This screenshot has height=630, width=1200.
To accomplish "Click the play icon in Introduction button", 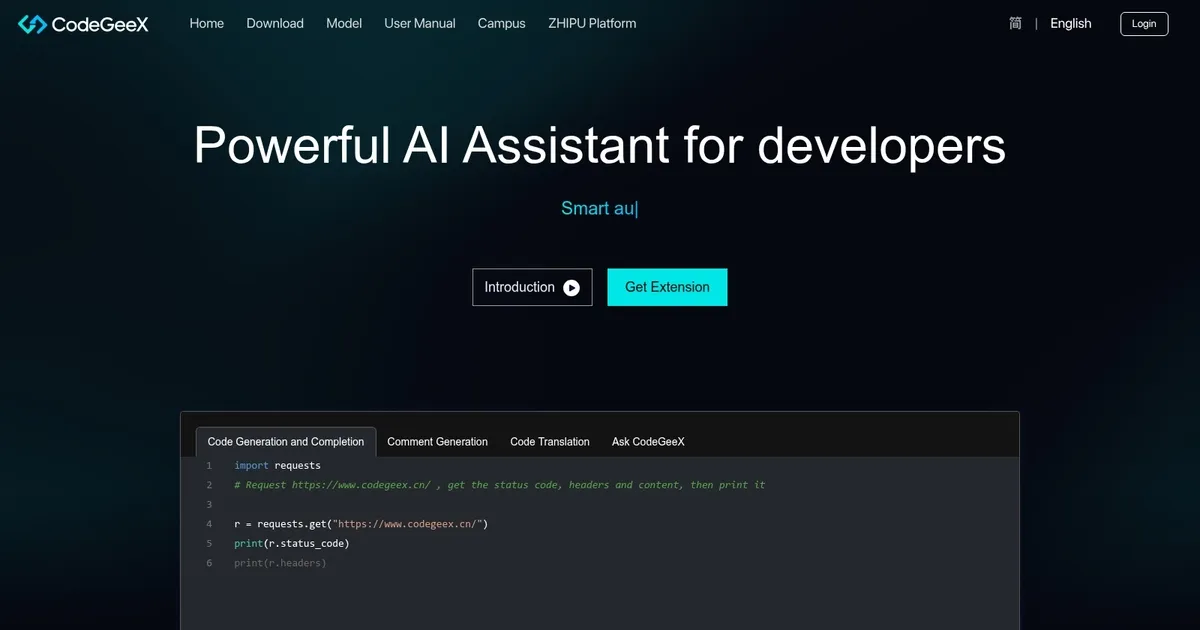I will 571,288.
